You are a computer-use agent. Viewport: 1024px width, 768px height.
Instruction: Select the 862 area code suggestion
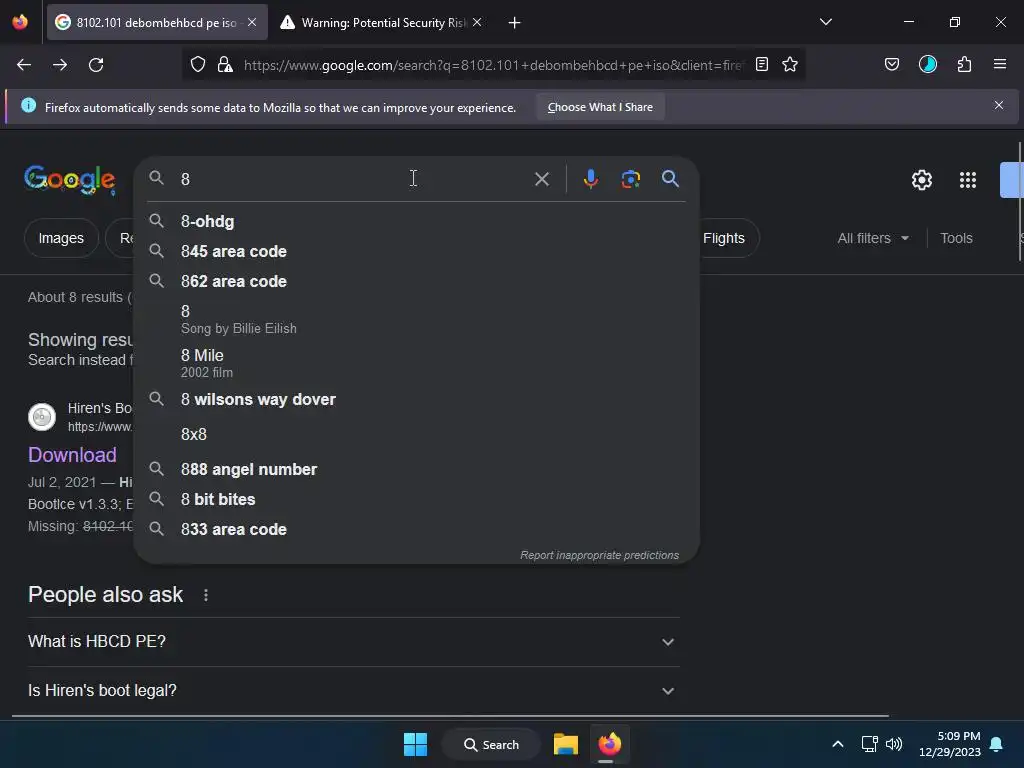point(417,281)
